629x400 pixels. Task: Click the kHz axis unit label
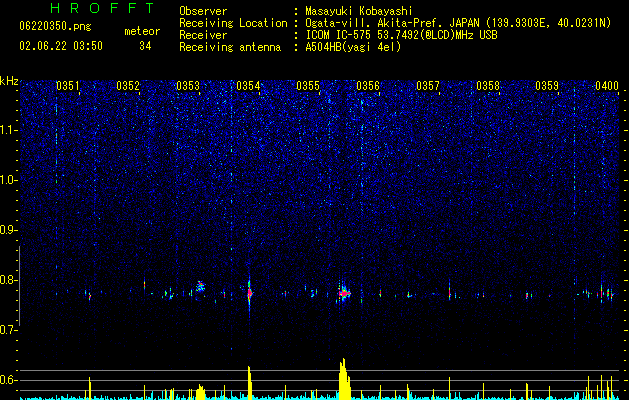[x=9, y=81]
